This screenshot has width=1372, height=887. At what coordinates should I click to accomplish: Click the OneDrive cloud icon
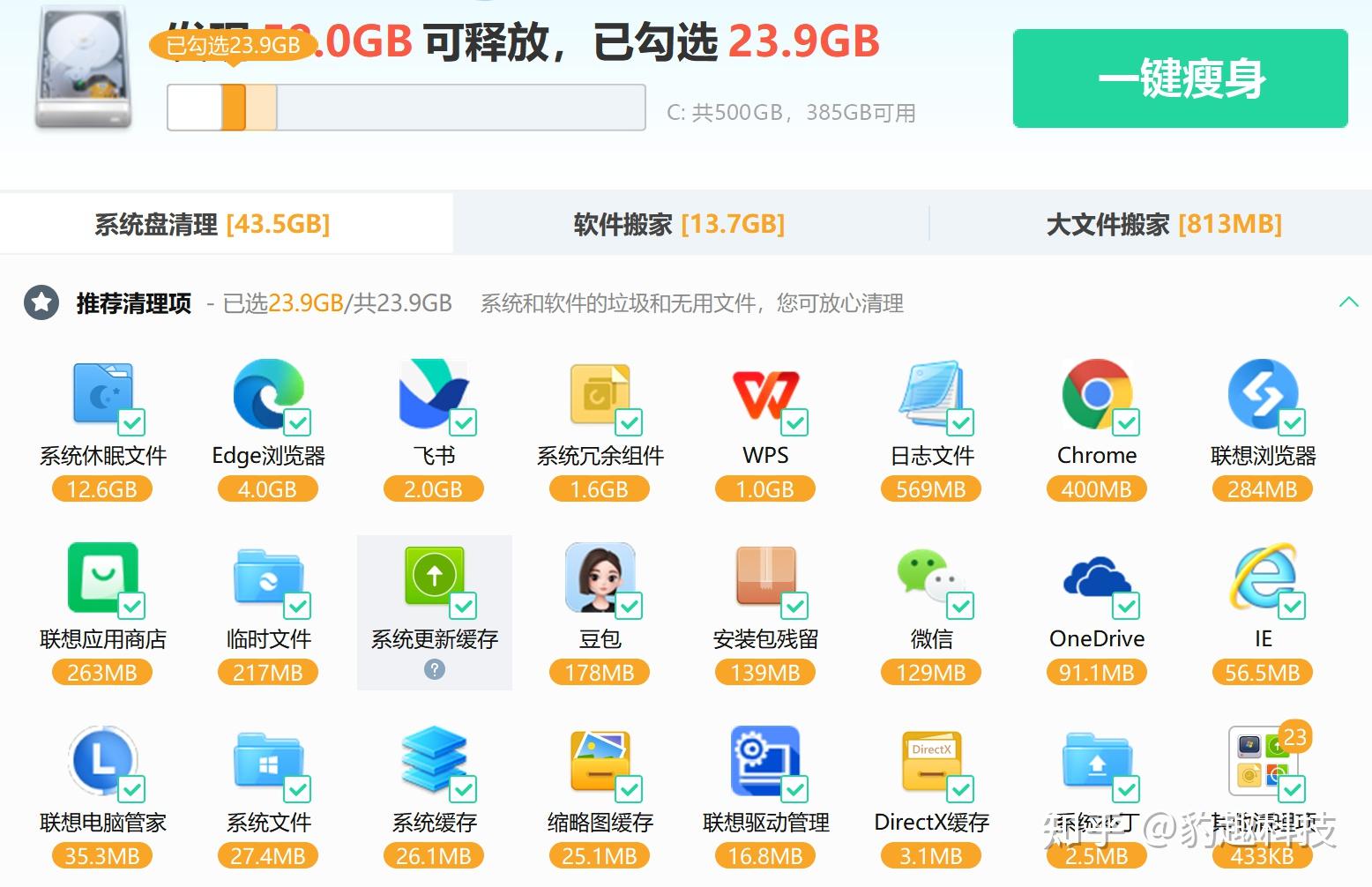coord(1098,578)
